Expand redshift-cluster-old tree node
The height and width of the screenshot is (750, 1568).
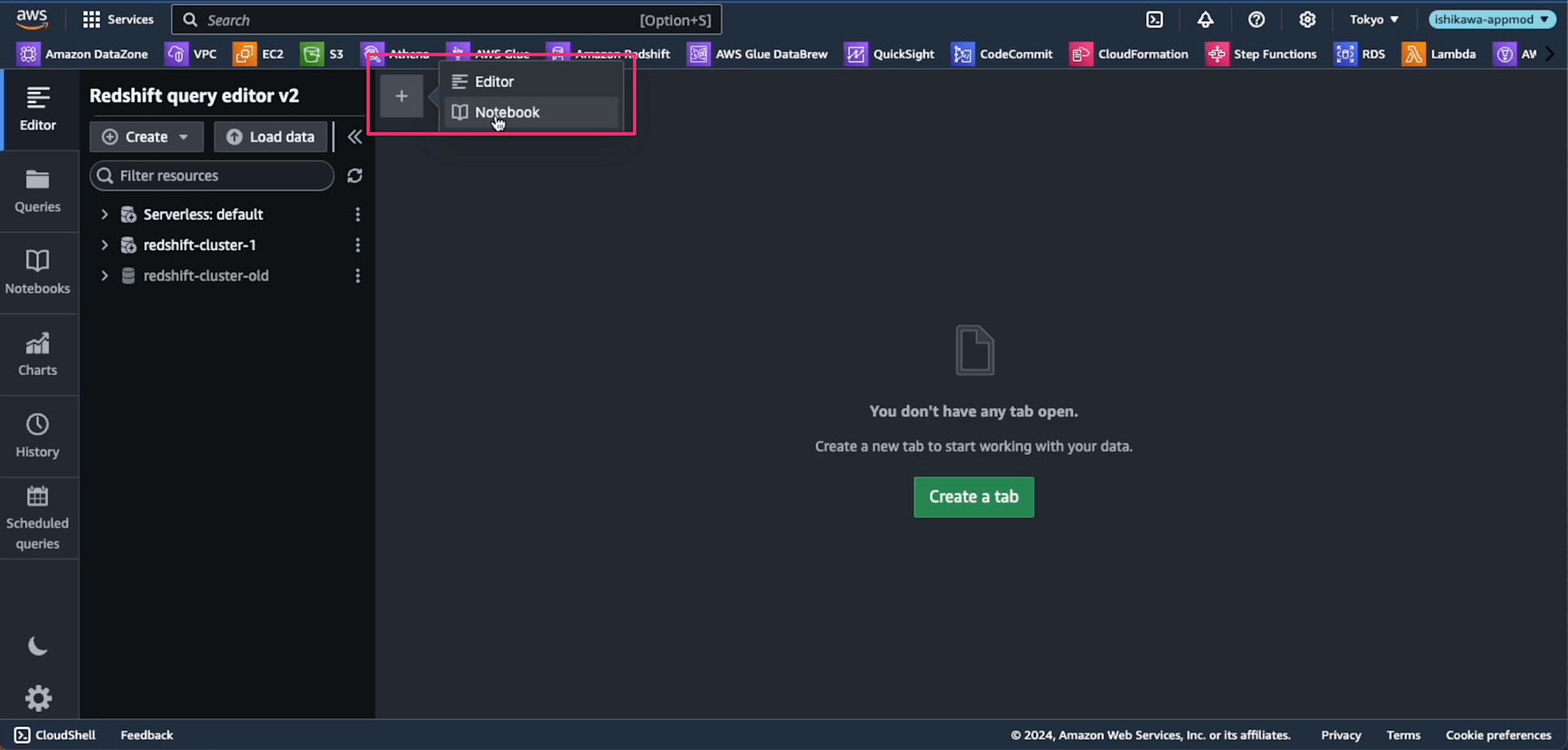point(104,275)
